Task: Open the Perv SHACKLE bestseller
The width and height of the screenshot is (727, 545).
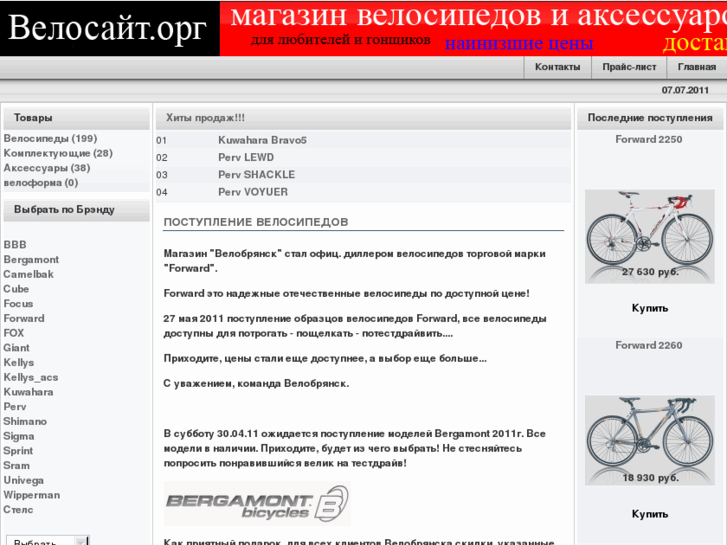Action: point(256,175)
